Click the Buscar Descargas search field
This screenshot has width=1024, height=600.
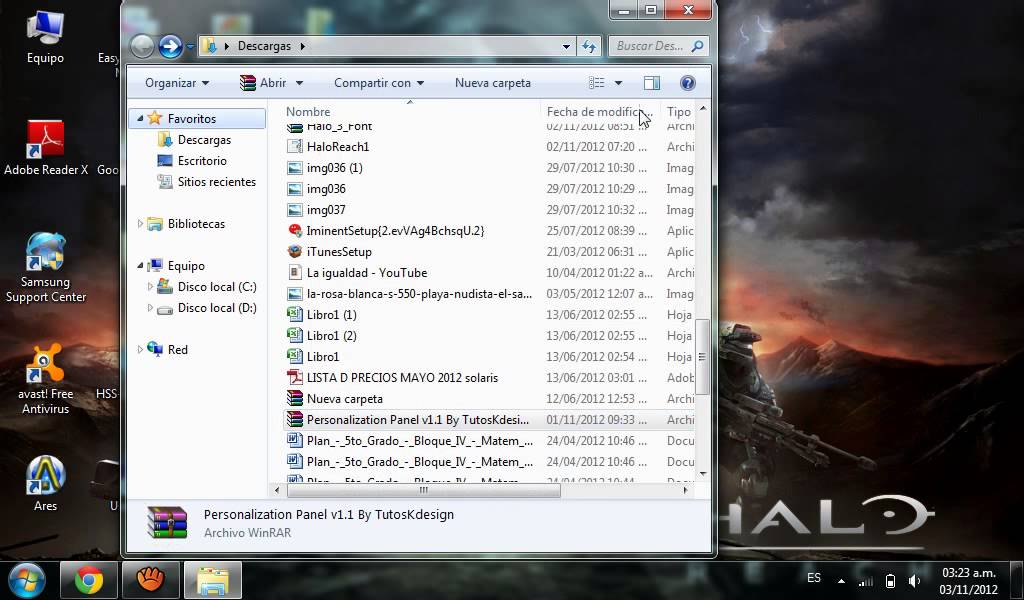click(x=658, y=46)
